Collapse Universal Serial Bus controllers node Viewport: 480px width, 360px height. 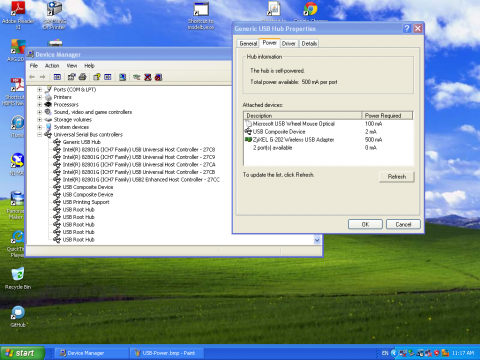(x=39, y=134)
